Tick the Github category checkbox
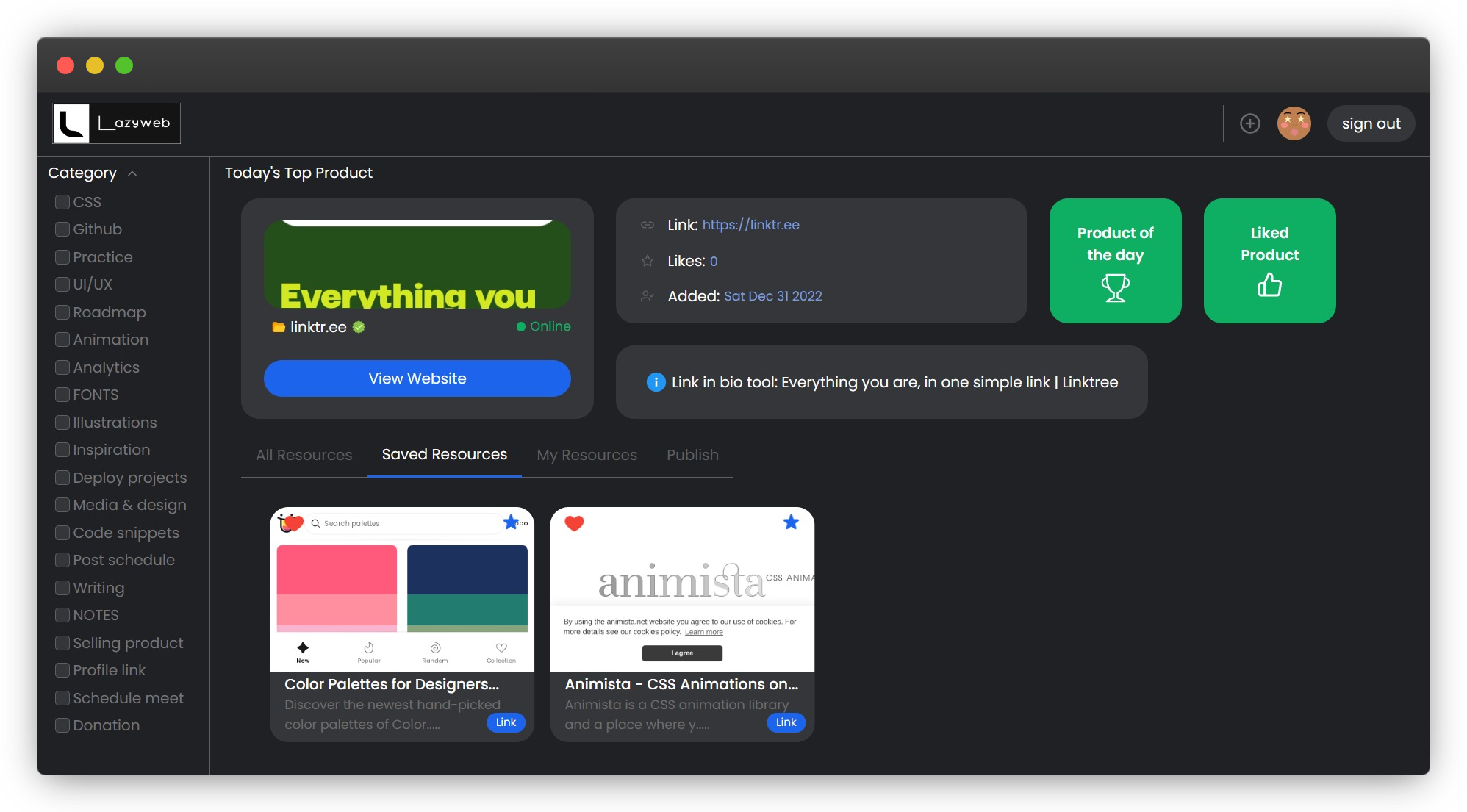 tap(62, 229)
